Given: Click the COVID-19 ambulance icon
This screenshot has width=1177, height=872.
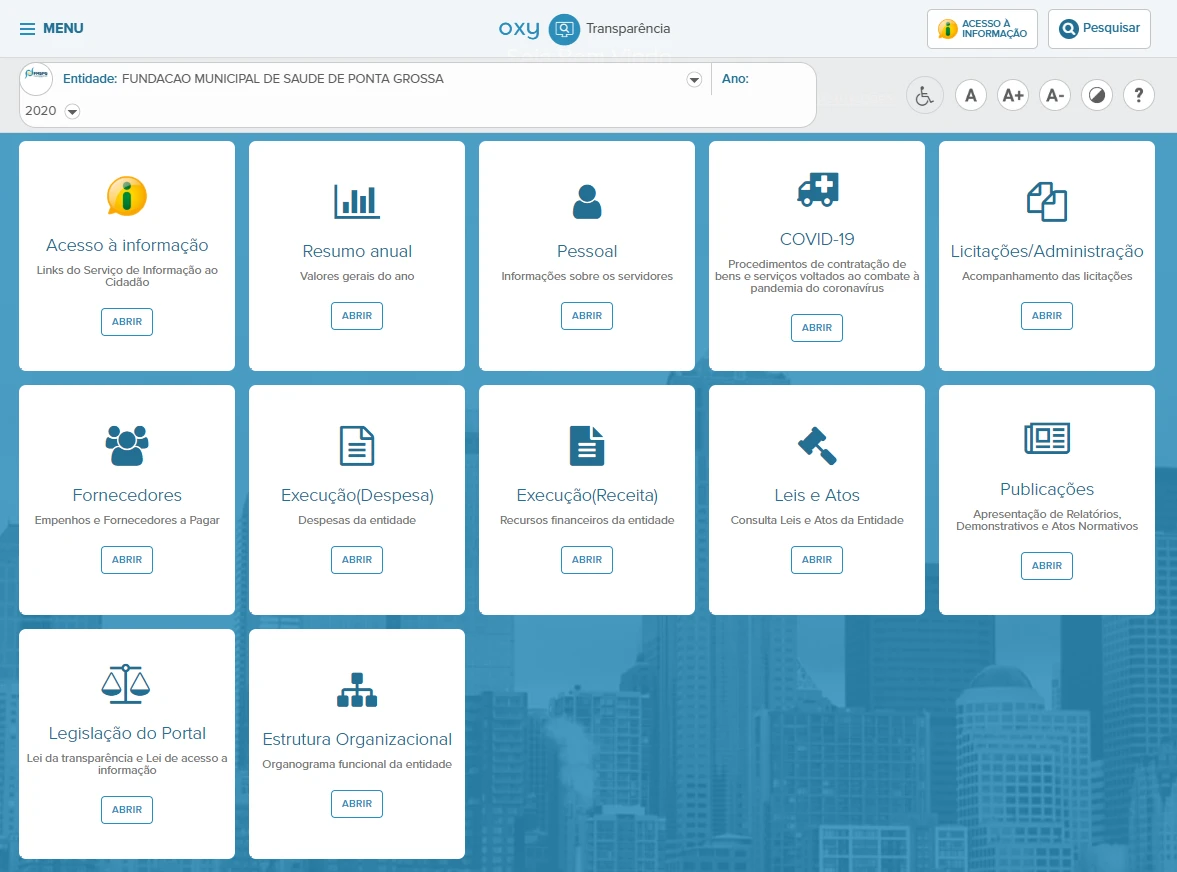Looking at the screenshot, I should 817,189.
